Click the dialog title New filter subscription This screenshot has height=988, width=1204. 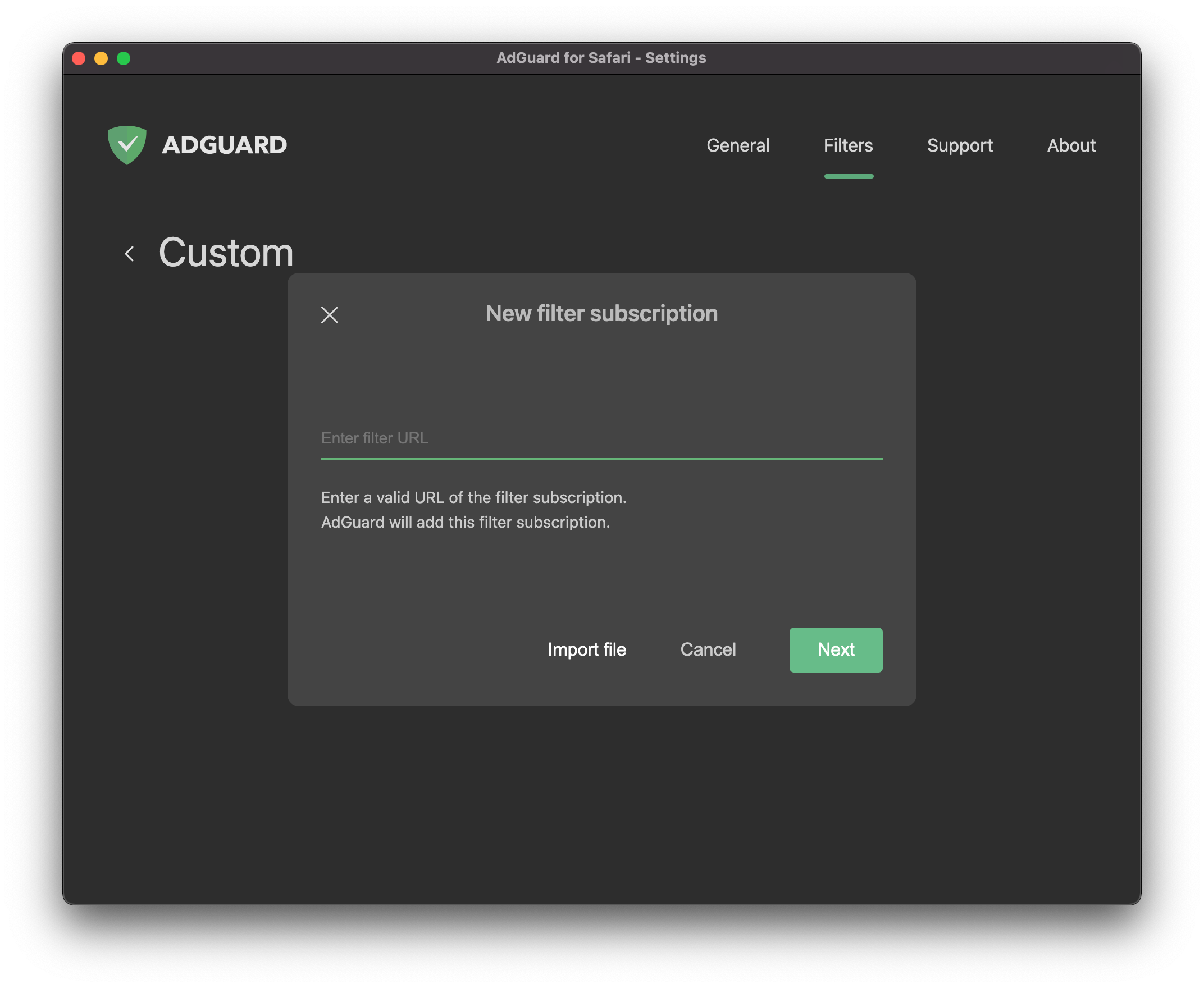coord(601,313)
